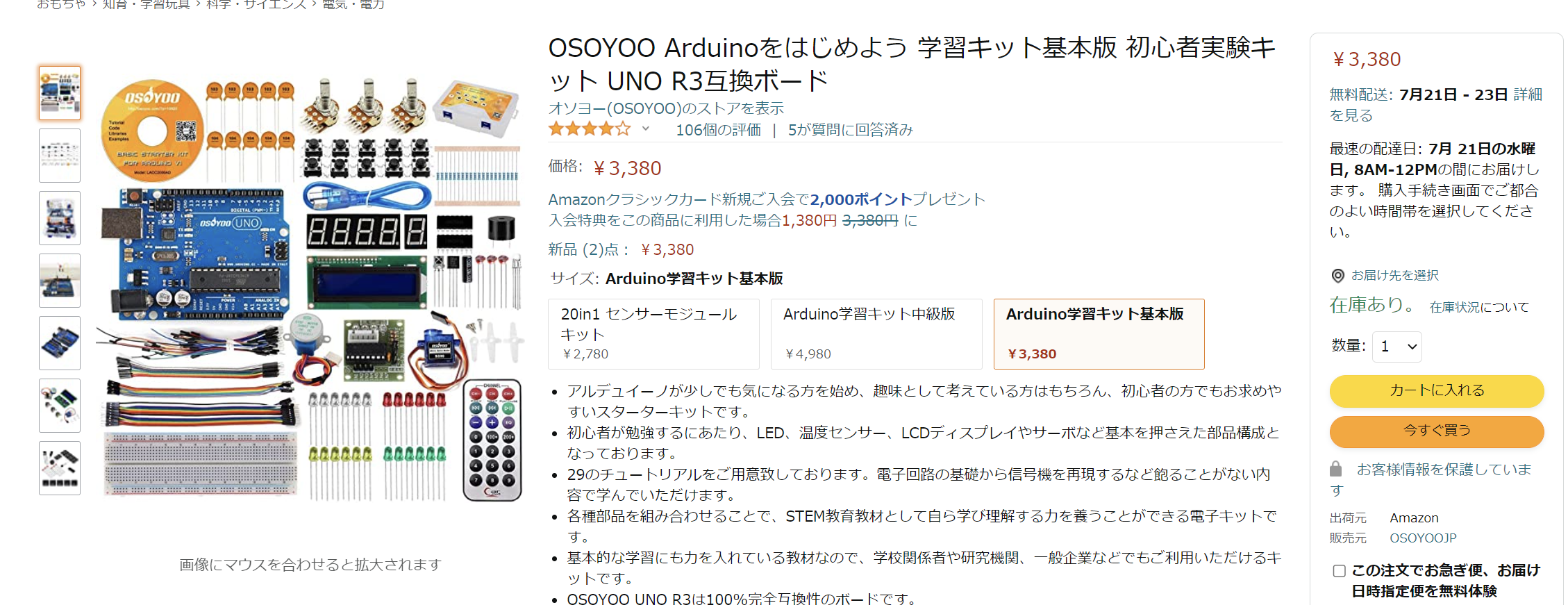
Task: Select the fifth thumbnail showing blue boards
Action: (x=60, y=343)
